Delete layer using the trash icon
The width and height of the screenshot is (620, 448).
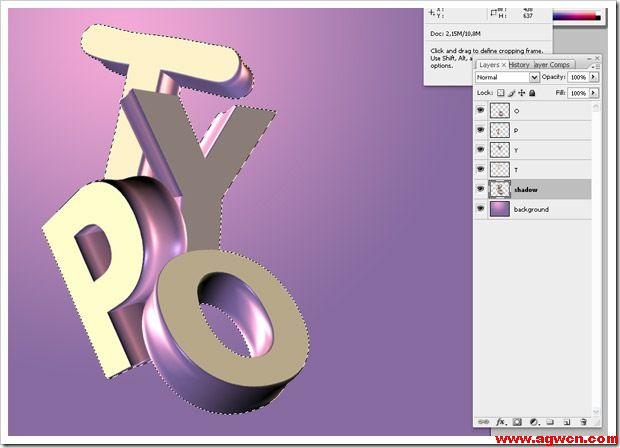click(584, 423)
